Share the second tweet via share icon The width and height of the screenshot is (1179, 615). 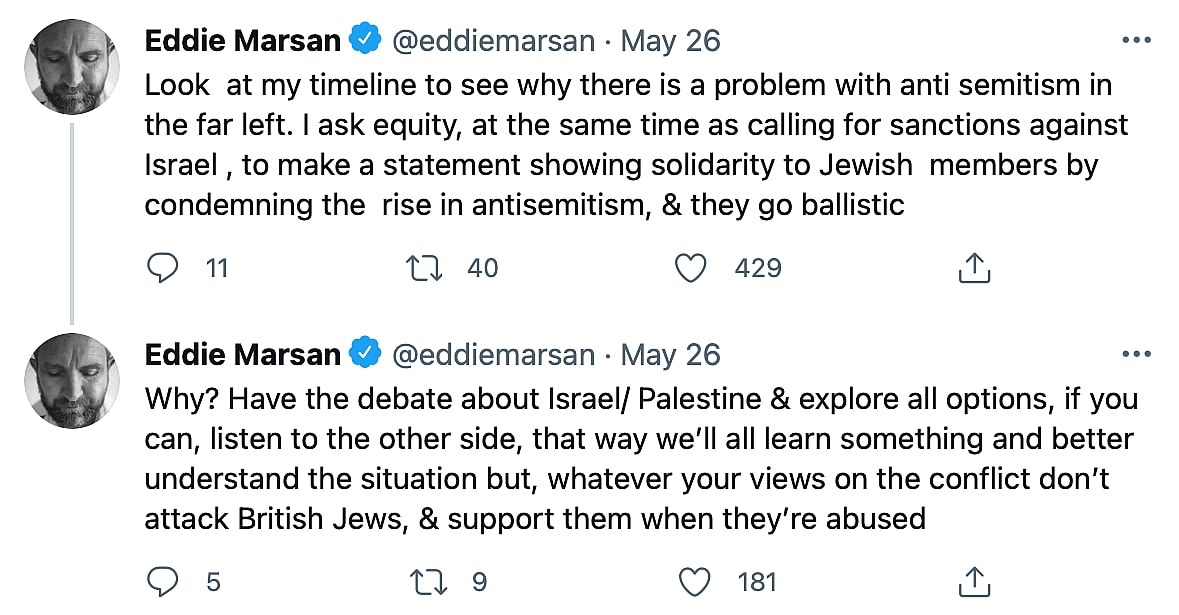coord(973,581)
